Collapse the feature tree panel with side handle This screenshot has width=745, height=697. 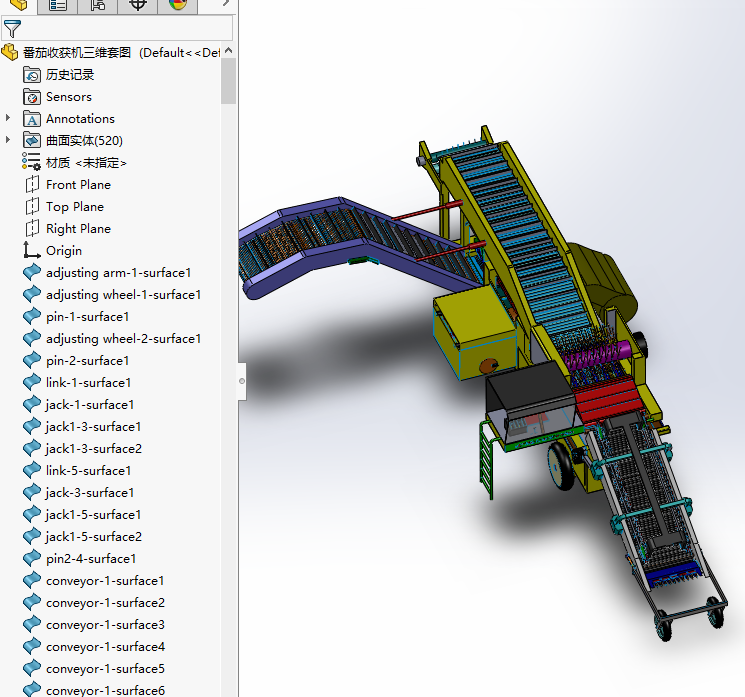[x=241, y=380]
